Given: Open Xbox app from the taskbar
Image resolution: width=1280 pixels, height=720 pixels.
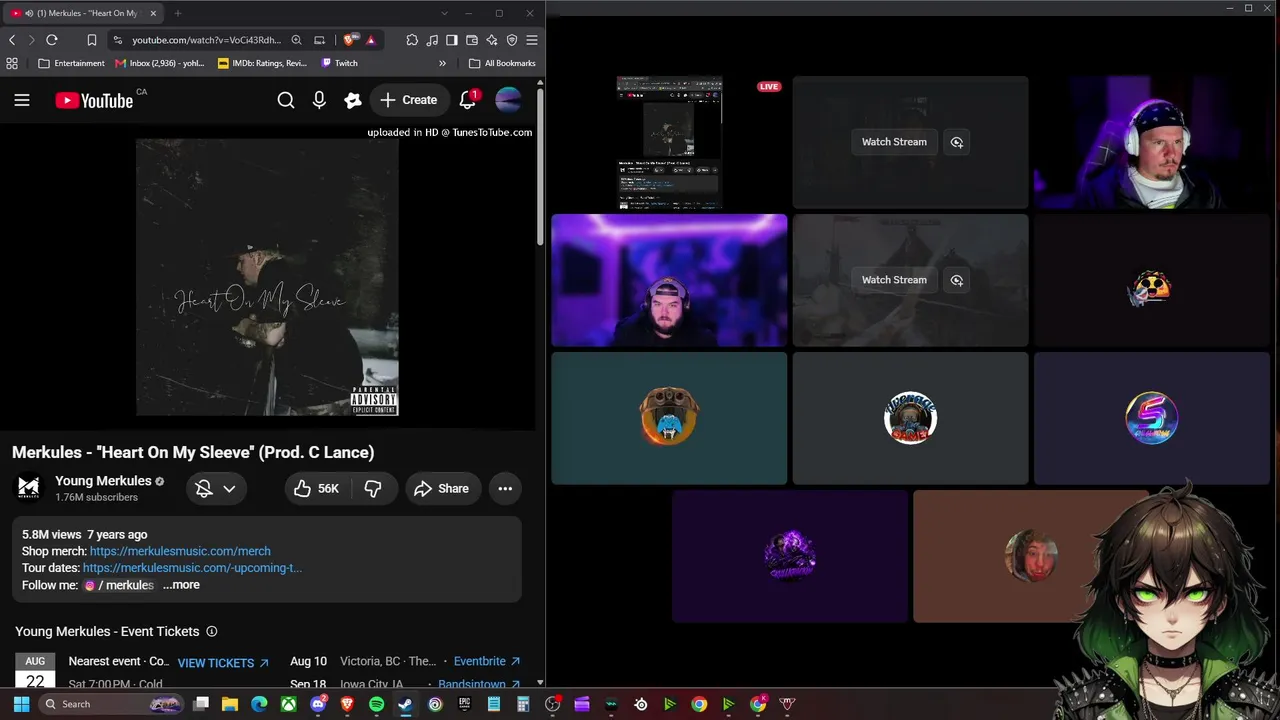Looking at the screenshot, I should coord(288,704).
